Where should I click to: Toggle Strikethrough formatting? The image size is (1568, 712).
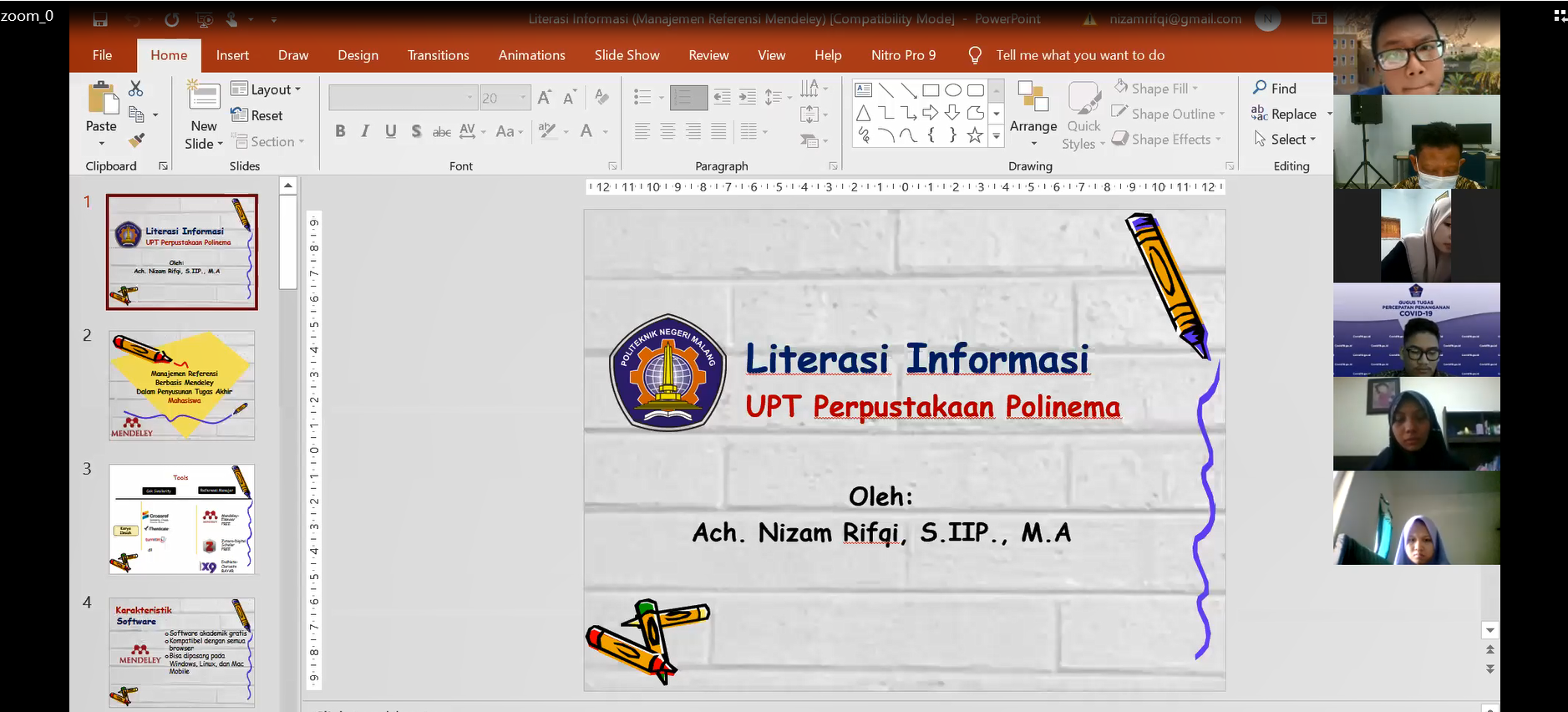coord(442,131)
